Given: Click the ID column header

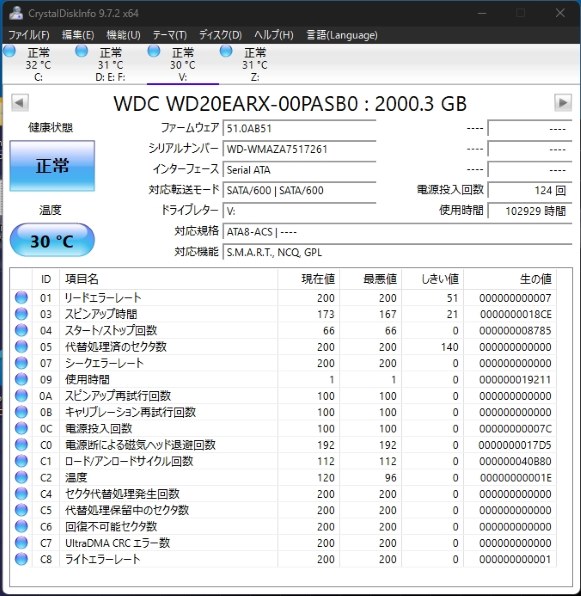Looking at the screenshot, I should pyautogui.click(x=46, y=279).
